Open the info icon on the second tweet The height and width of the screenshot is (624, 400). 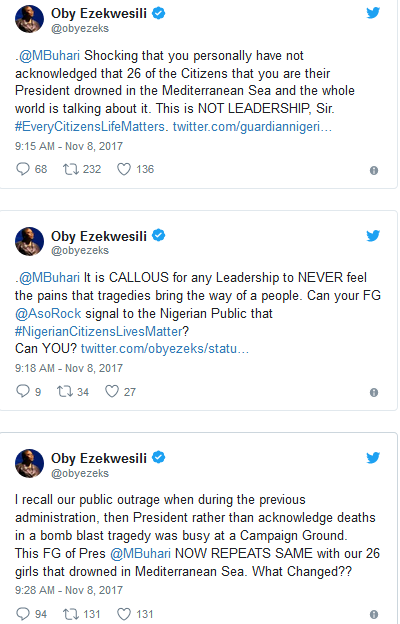tap(374, 392)
